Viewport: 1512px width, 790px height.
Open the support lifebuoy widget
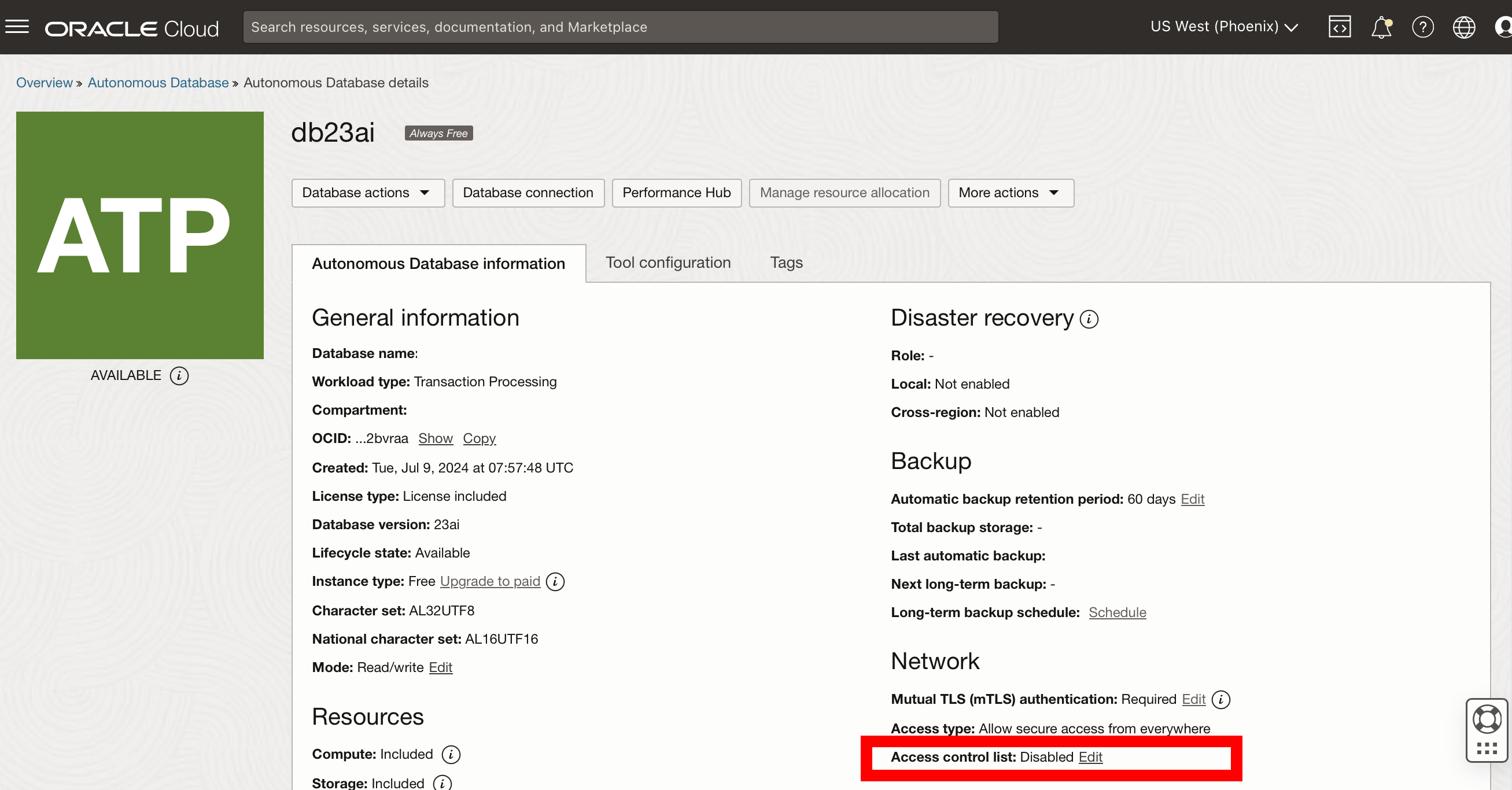pos(1487,719)
